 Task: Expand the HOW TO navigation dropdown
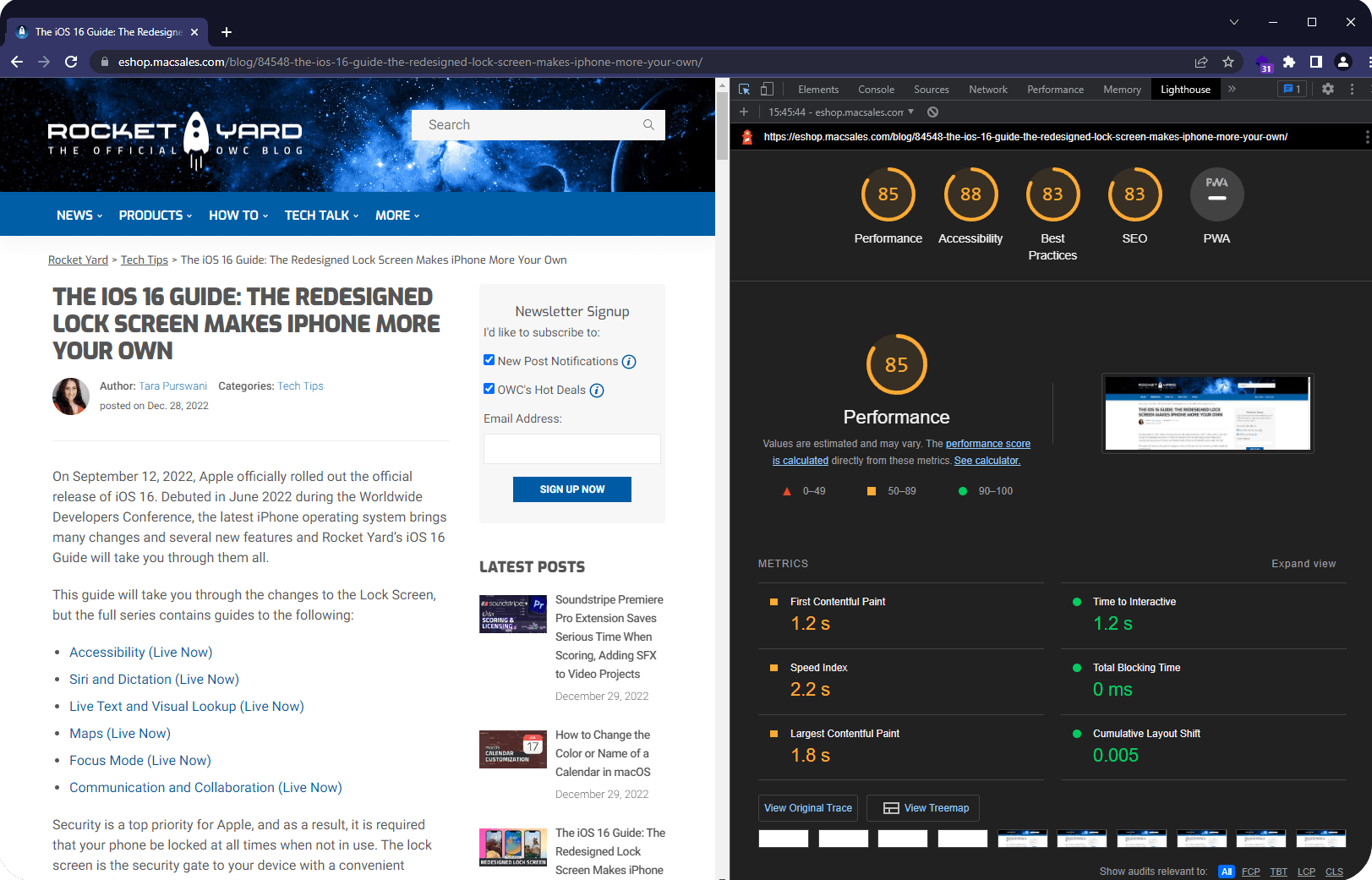(x=238, y=216)
